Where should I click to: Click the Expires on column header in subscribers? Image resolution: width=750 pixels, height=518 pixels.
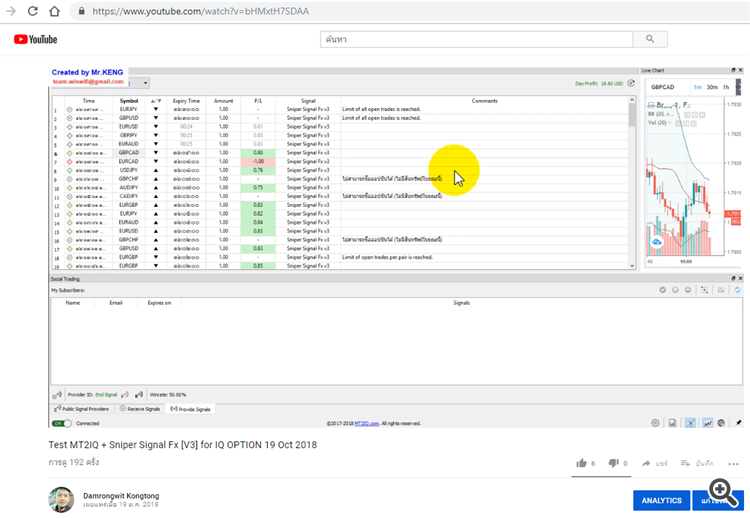pyautogui.click(x=159, y=303)
